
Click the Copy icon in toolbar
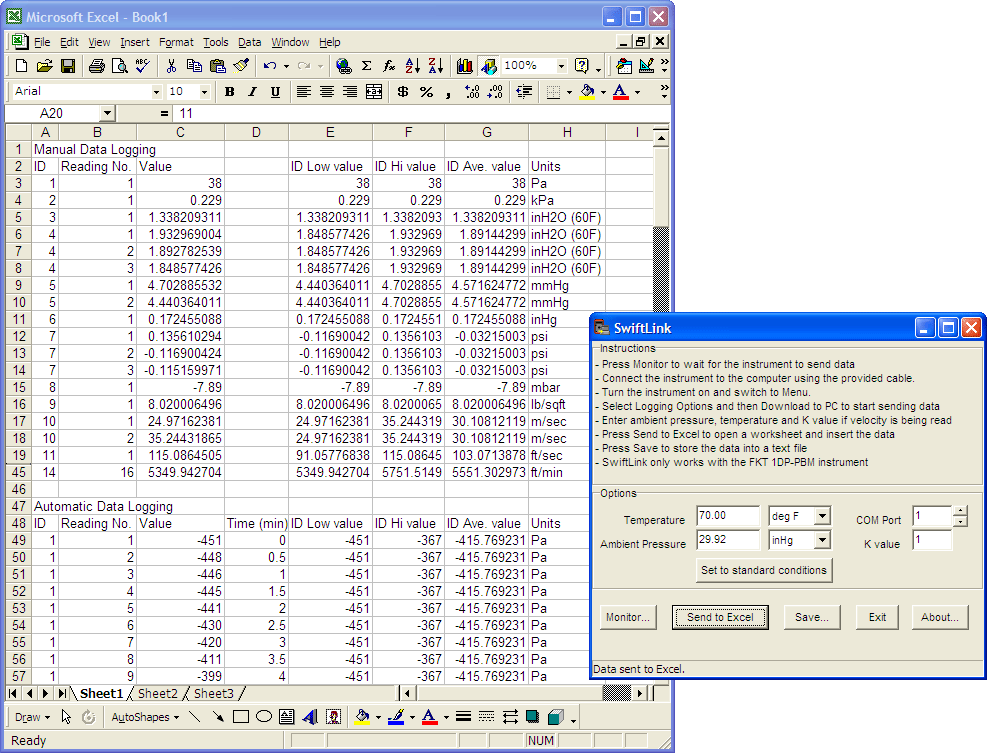pyautogui.click(x=195, y=65)
